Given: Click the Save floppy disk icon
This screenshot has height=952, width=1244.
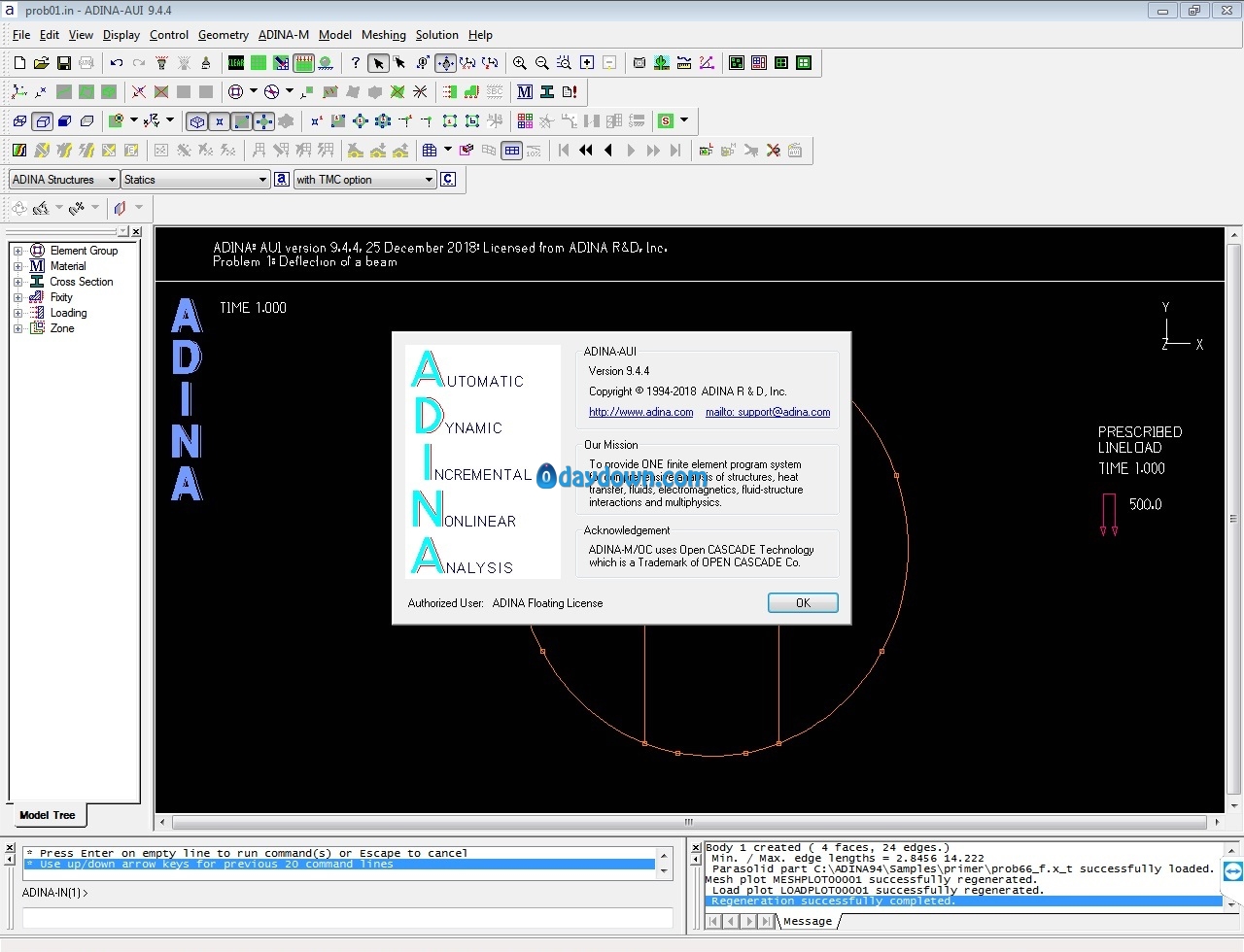Looking at the screenshot, I should [64, 63].
